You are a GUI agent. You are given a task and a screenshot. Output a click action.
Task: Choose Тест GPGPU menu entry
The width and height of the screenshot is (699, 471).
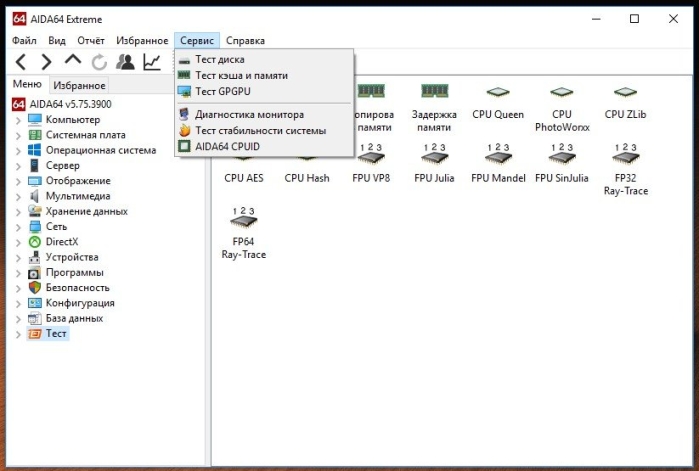tap(264, 91)
